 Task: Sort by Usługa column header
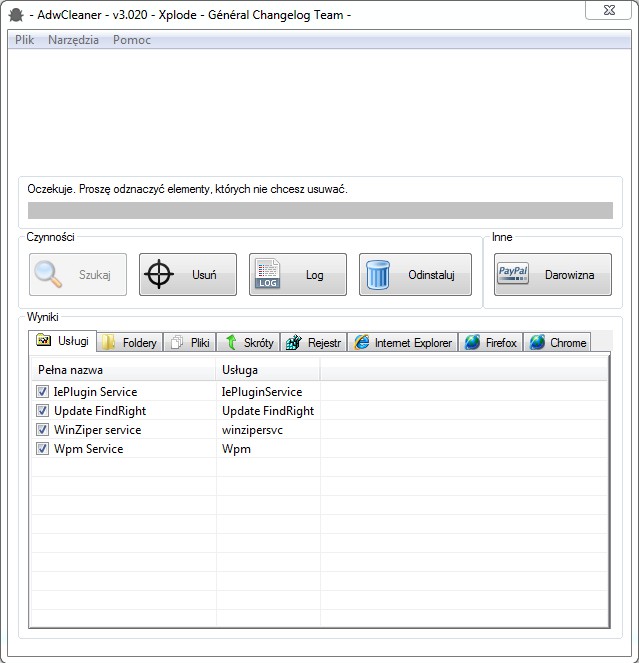tap(268, 370)
